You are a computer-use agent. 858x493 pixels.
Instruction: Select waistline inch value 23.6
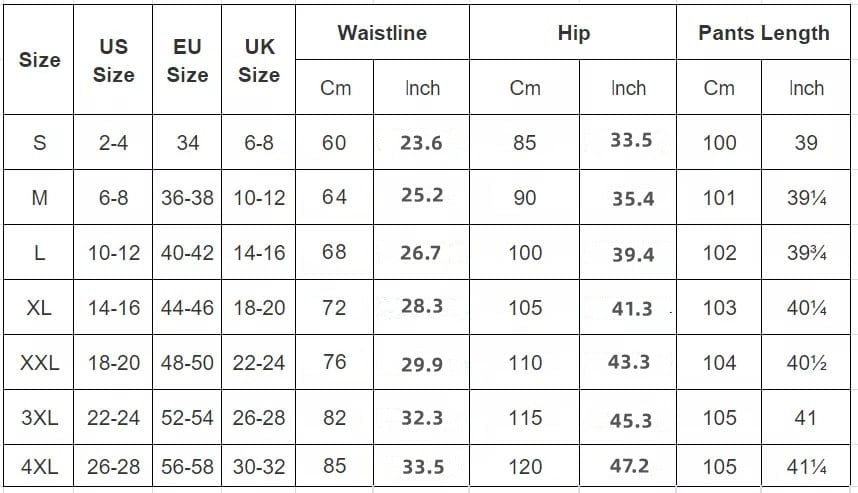point(421,143)
